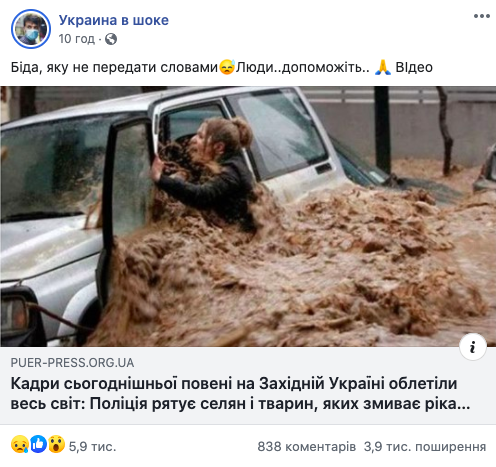The image size is (496, 467).
Task: Click the word ВІдео in the post caption
Action: click(x=414, y=67)
